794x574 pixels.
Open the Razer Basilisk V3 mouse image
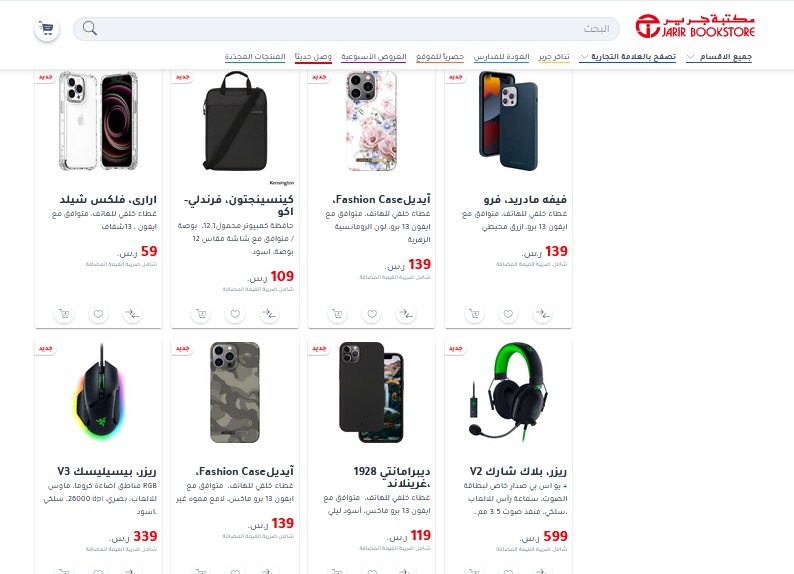(99, 391)
